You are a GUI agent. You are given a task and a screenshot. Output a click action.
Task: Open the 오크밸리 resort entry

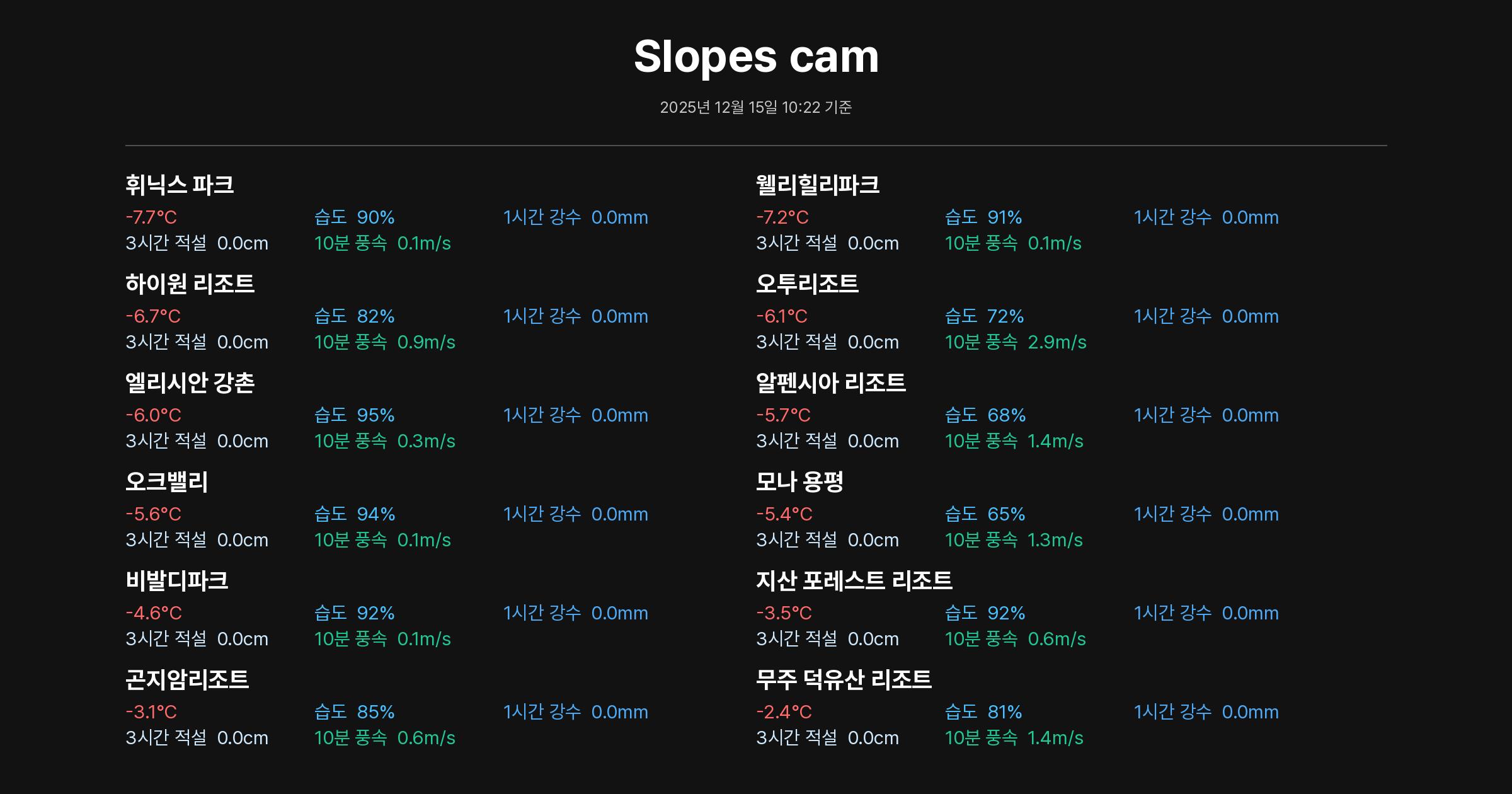coord(166,482)
